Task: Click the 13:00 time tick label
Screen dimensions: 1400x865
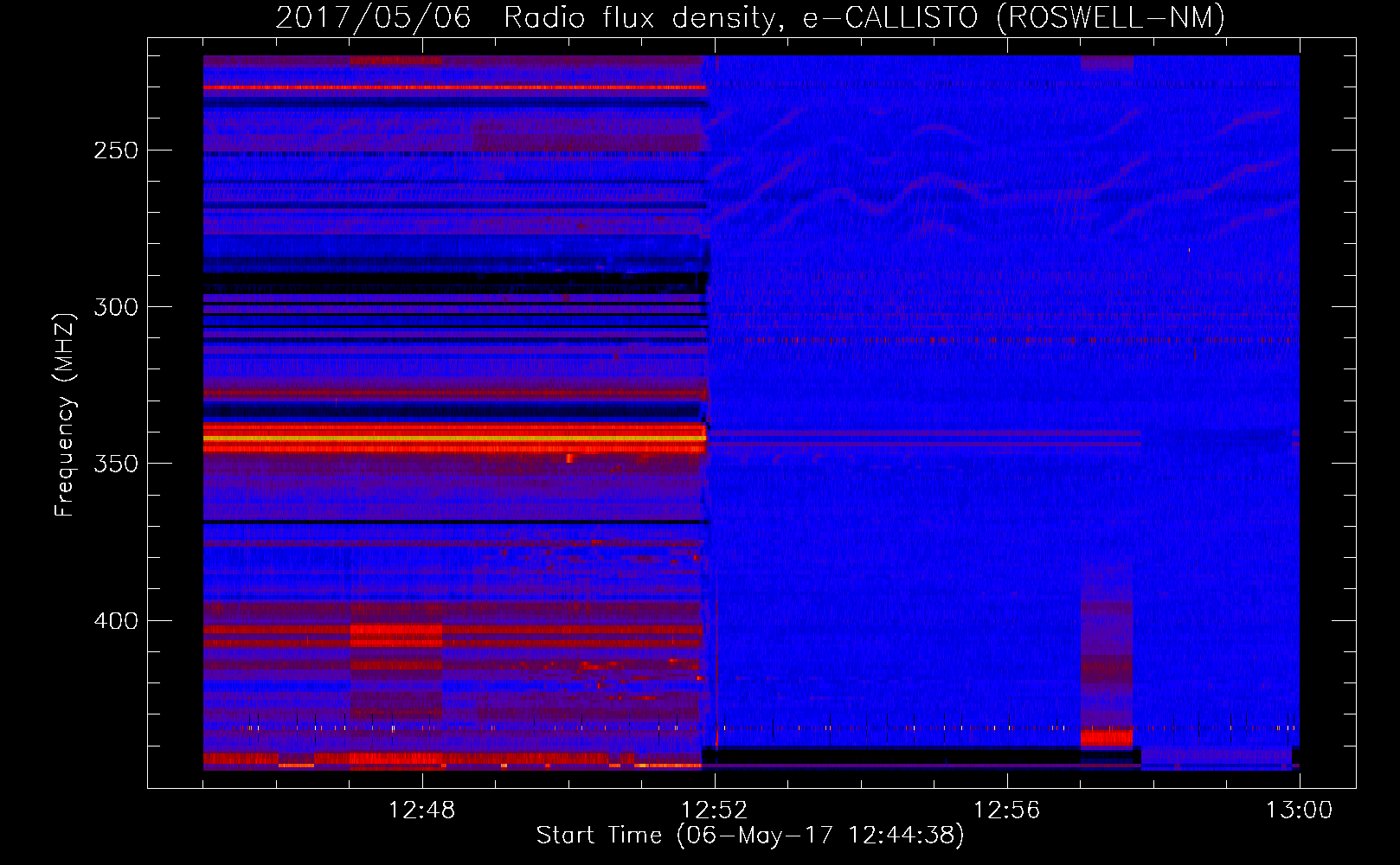Action: [x=1299, y=811]
